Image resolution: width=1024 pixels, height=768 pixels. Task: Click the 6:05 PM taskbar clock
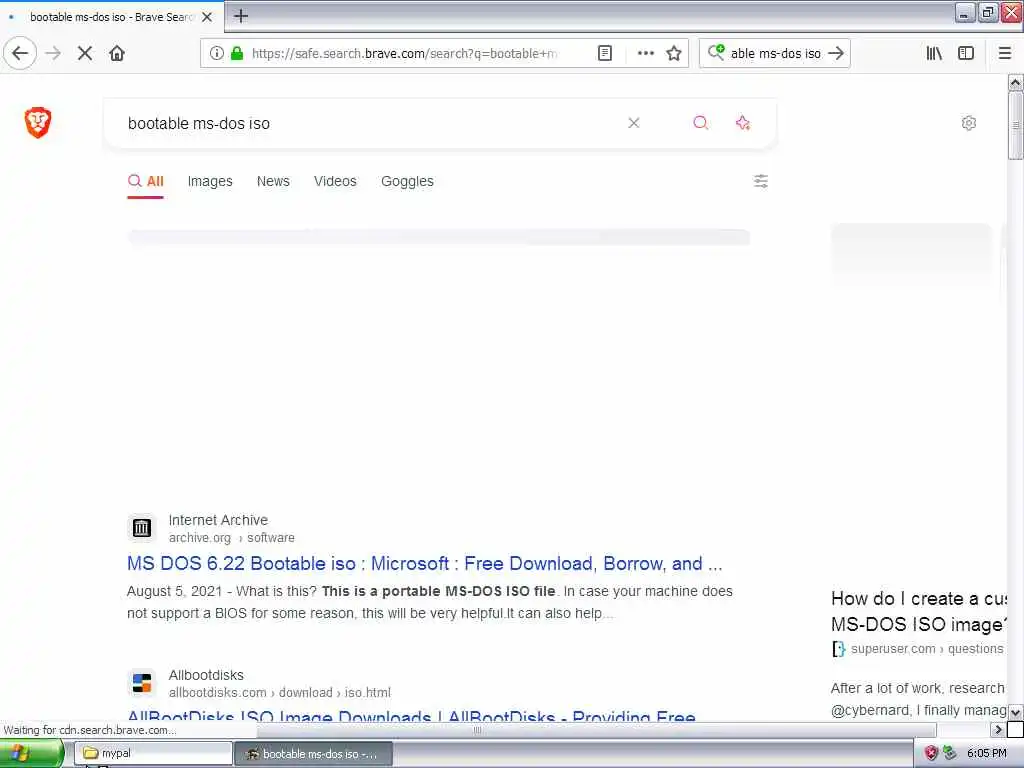987,753
